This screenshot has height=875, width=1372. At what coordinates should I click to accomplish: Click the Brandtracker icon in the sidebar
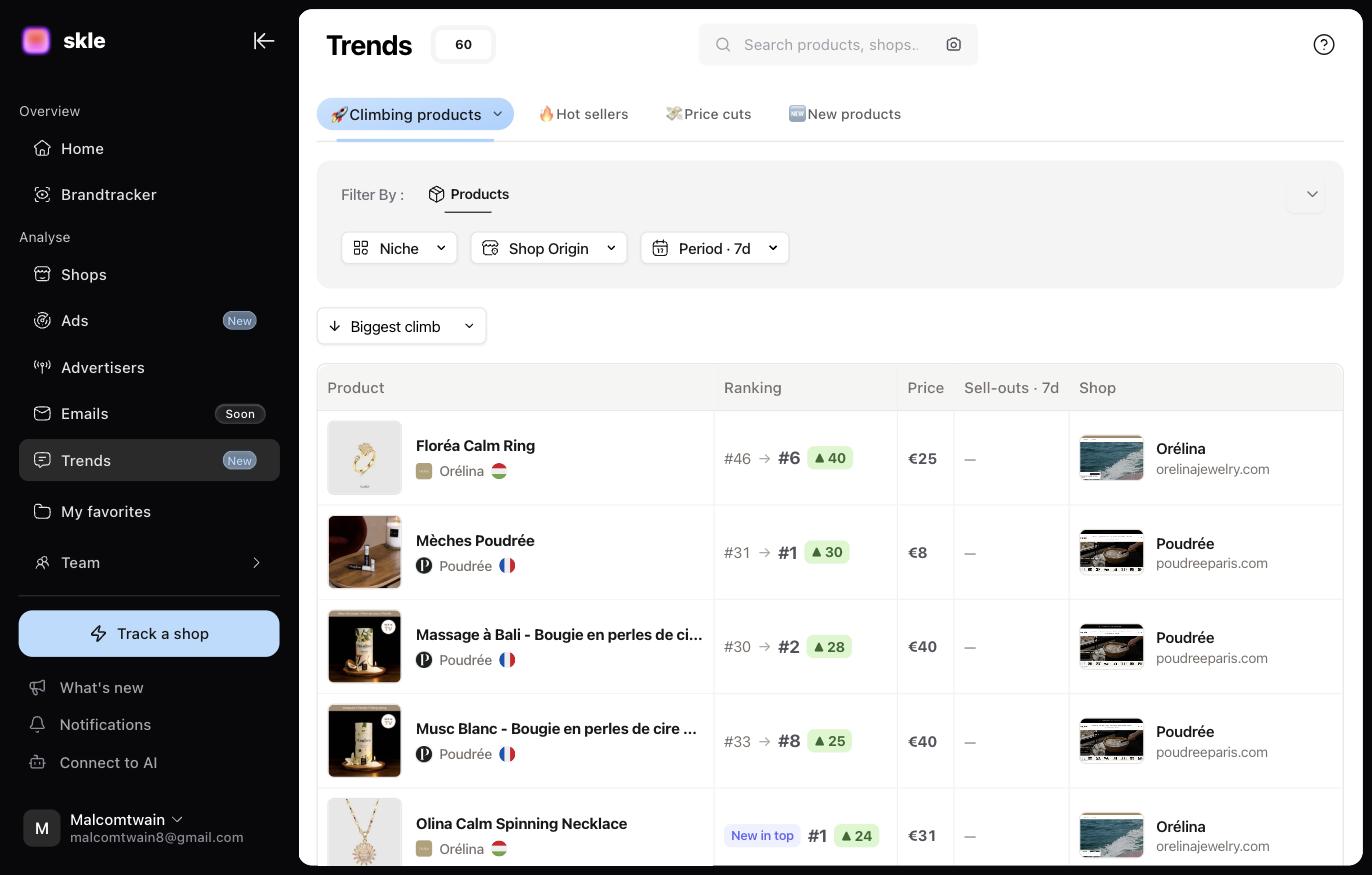[42, 194]
